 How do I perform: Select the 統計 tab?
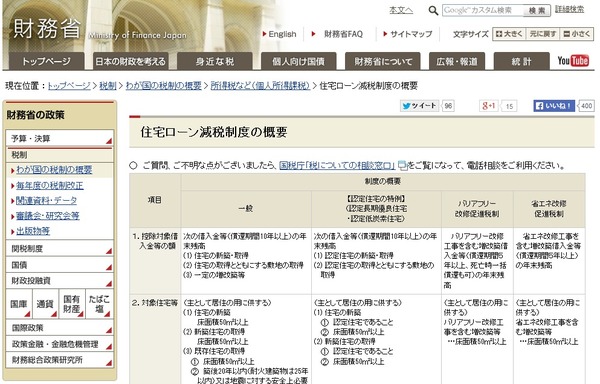click(x=522, y=61)
